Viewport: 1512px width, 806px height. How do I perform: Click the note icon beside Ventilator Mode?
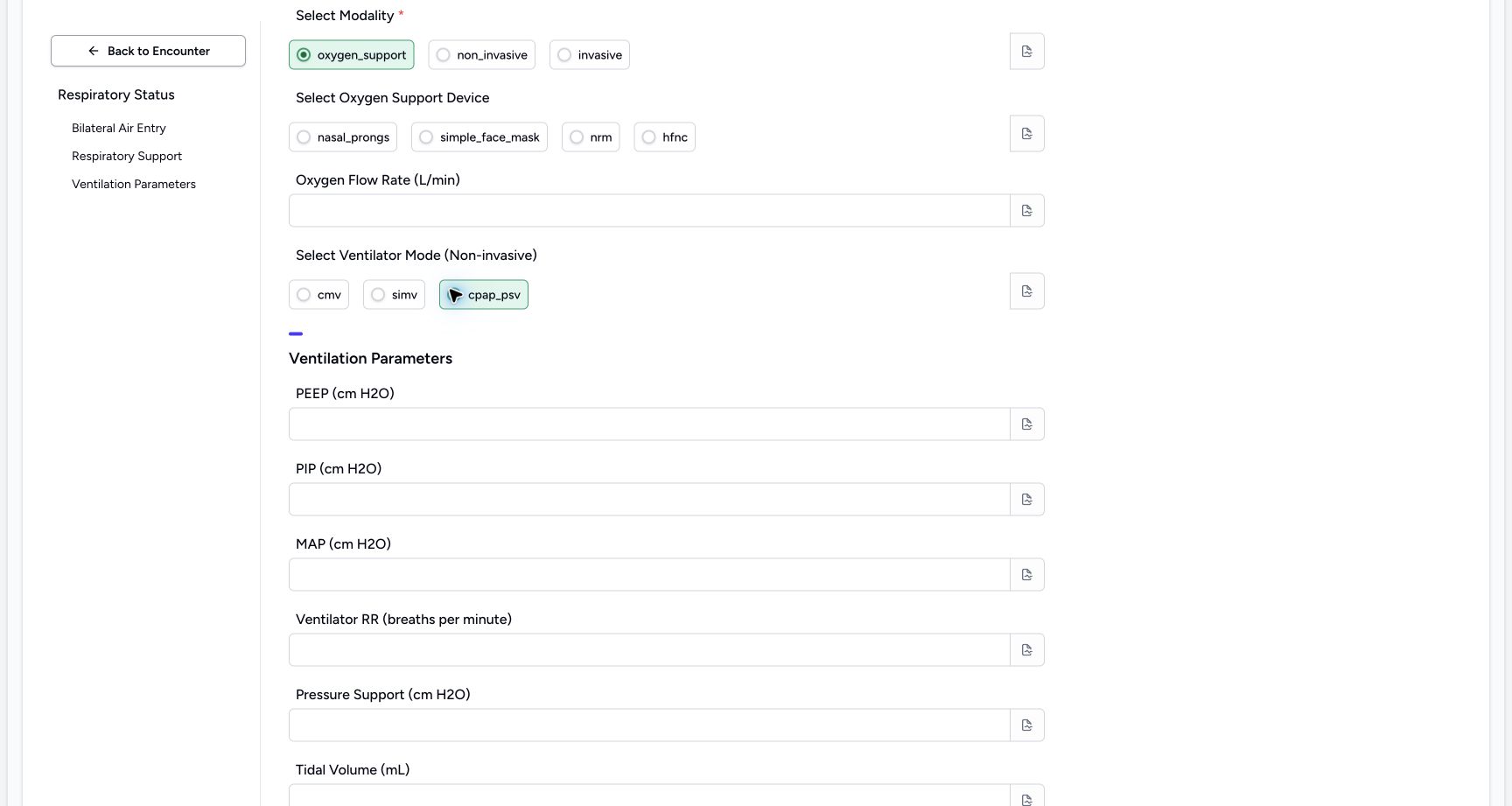pos(1027,291)
